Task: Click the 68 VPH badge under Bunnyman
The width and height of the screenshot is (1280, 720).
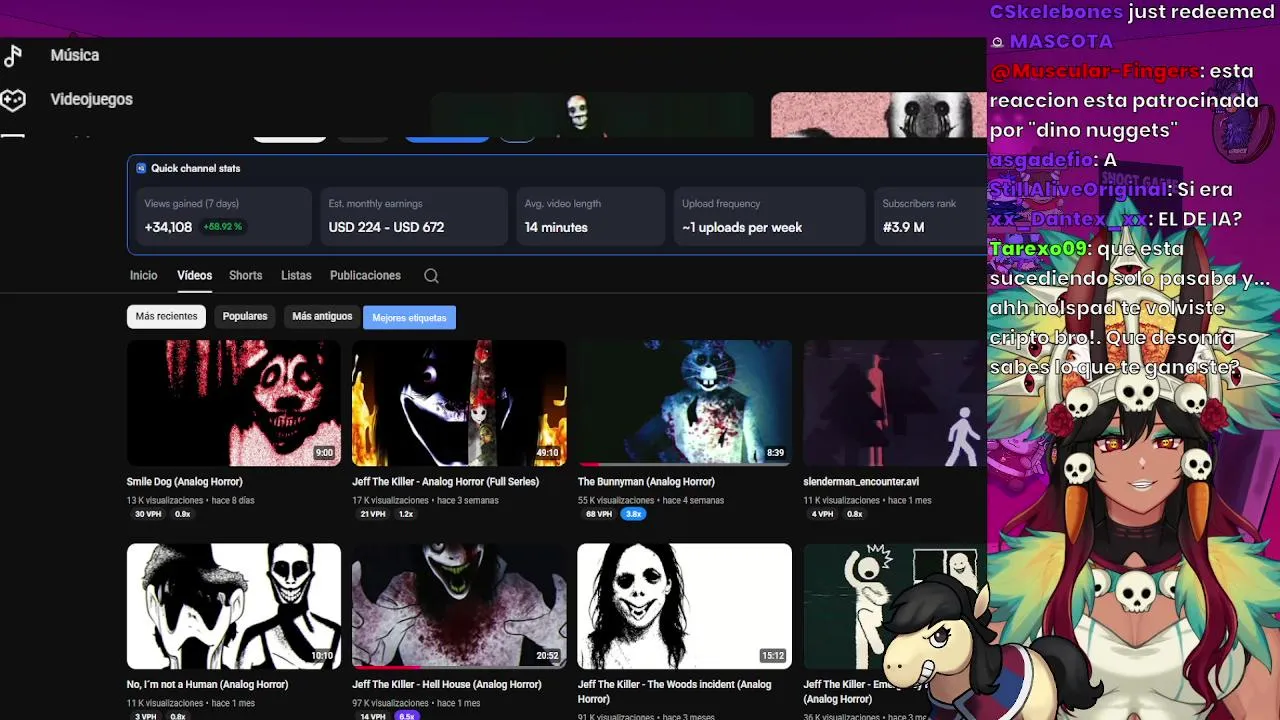Action: tap(599, 514)
